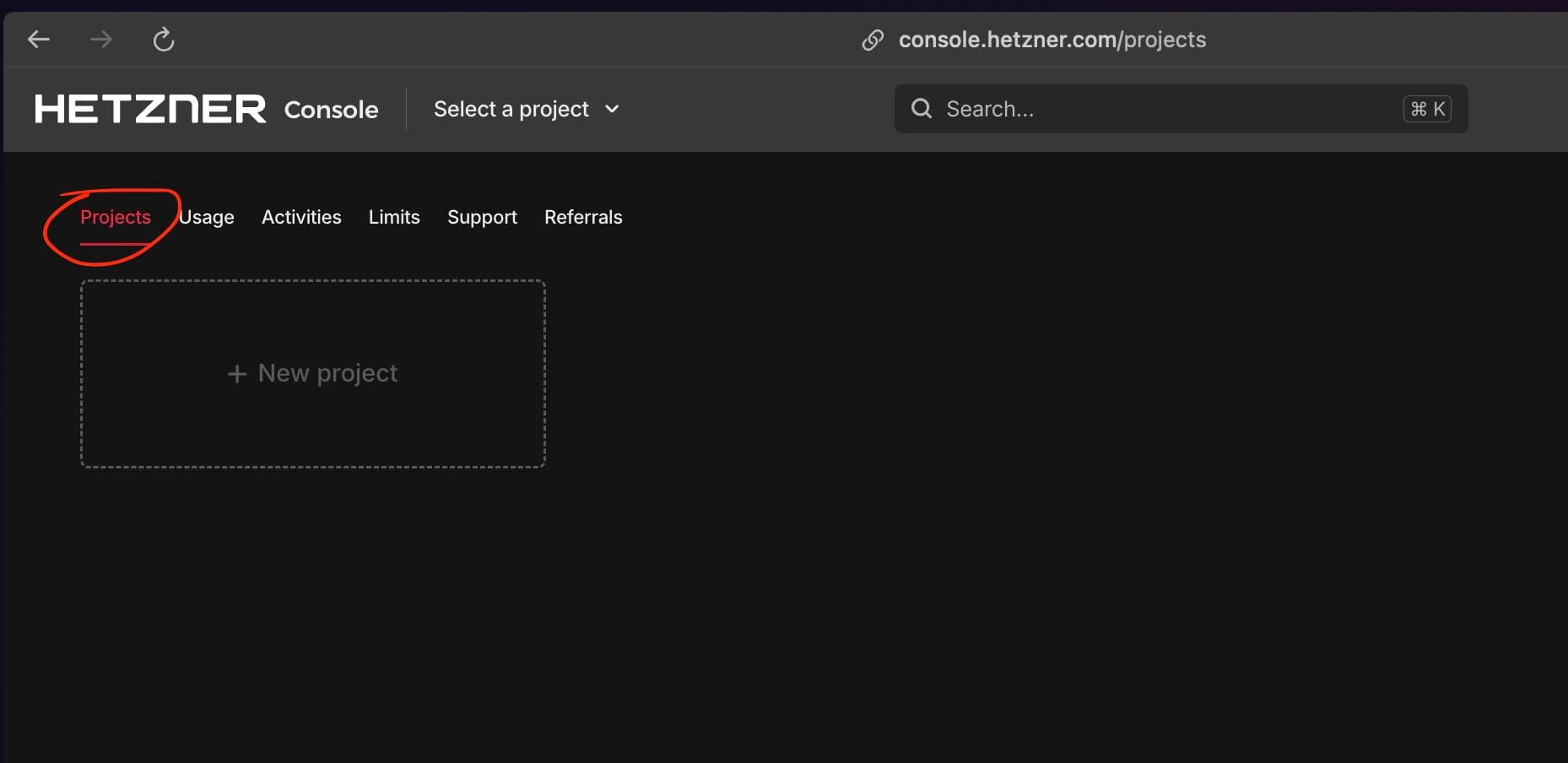Click the browser forward arrow
The image size is (1568, 763).
[x=100, y=39]
